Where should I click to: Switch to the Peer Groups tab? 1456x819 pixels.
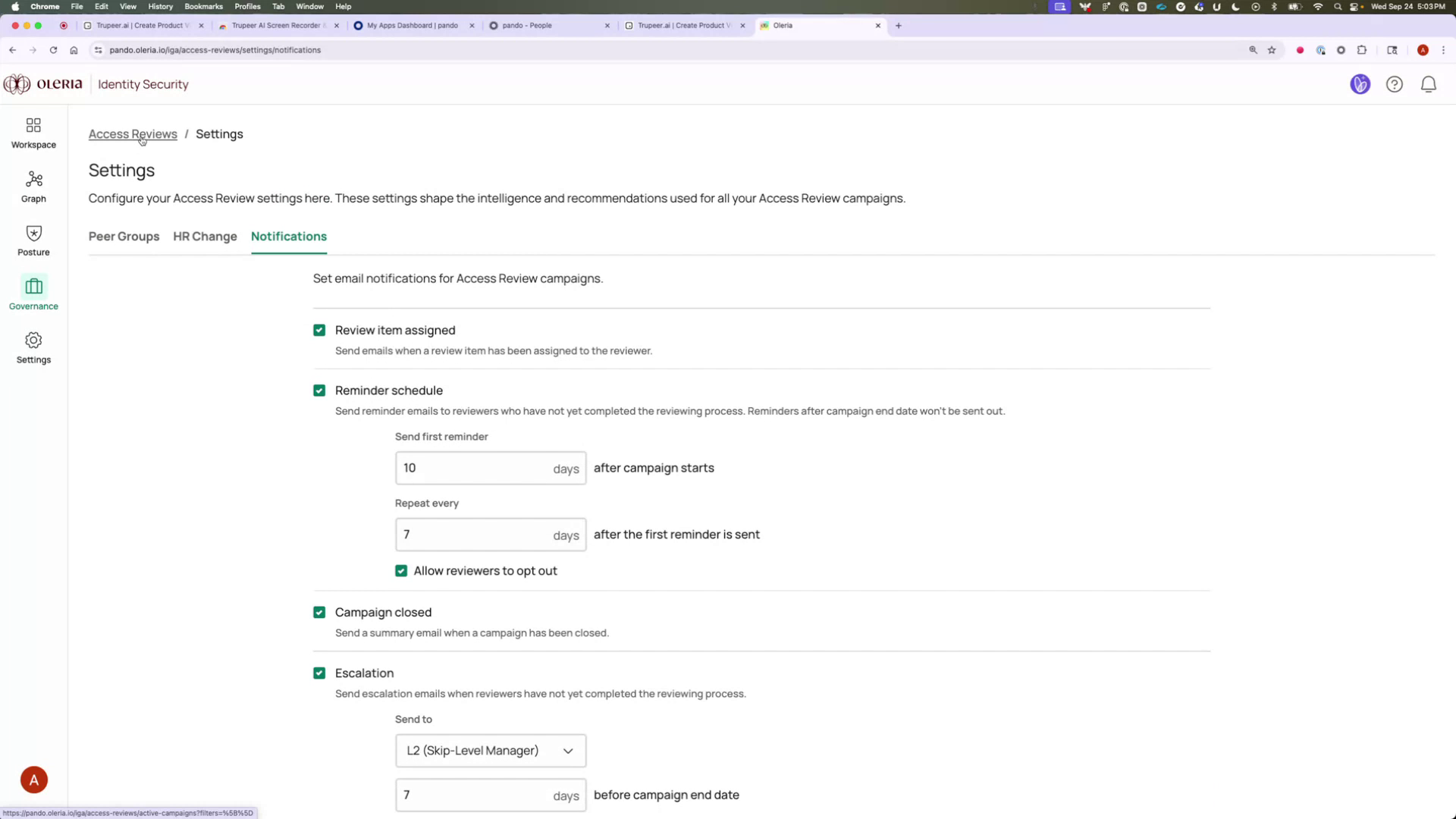[124, 237]
